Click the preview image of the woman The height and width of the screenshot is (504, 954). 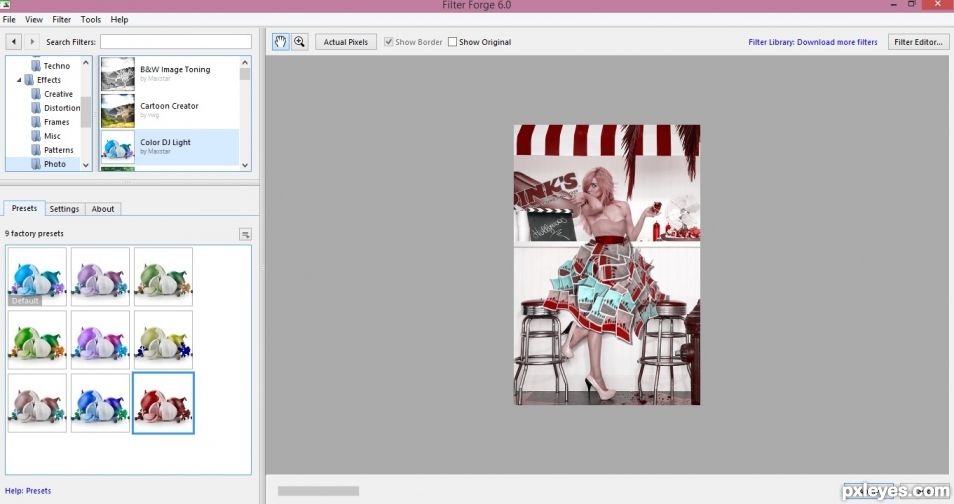(x=607, y=265)
